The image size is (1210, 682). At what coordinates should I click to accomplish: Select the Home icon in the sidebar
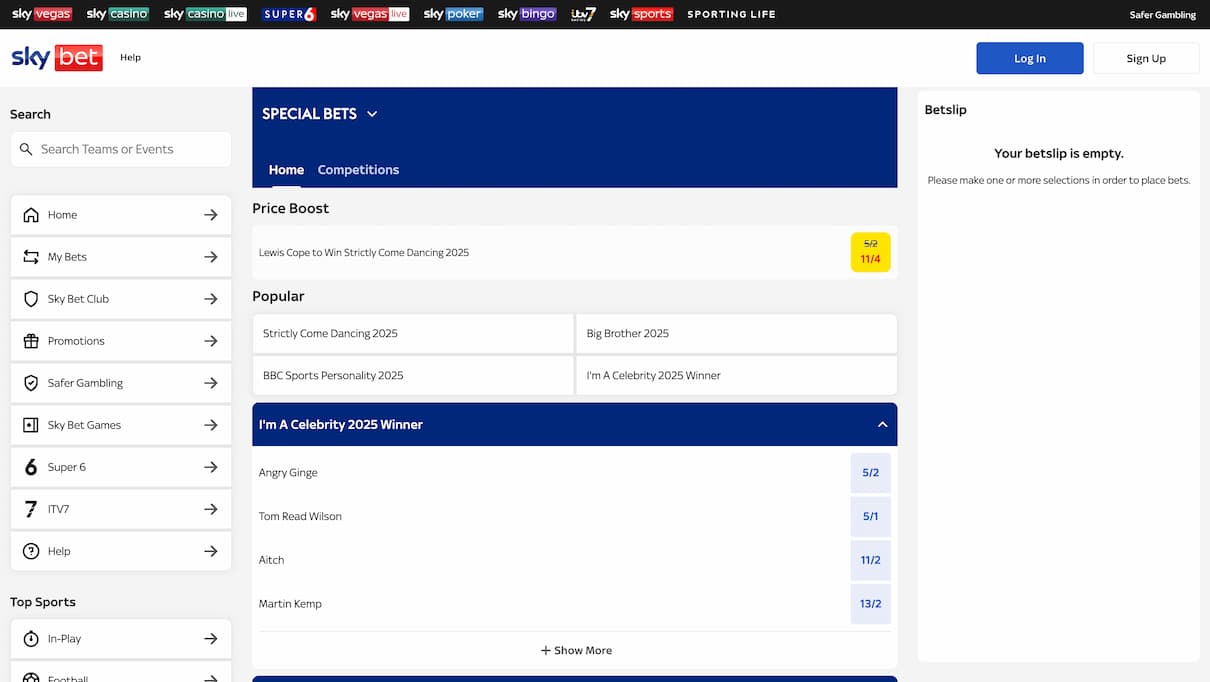[30, 214]
